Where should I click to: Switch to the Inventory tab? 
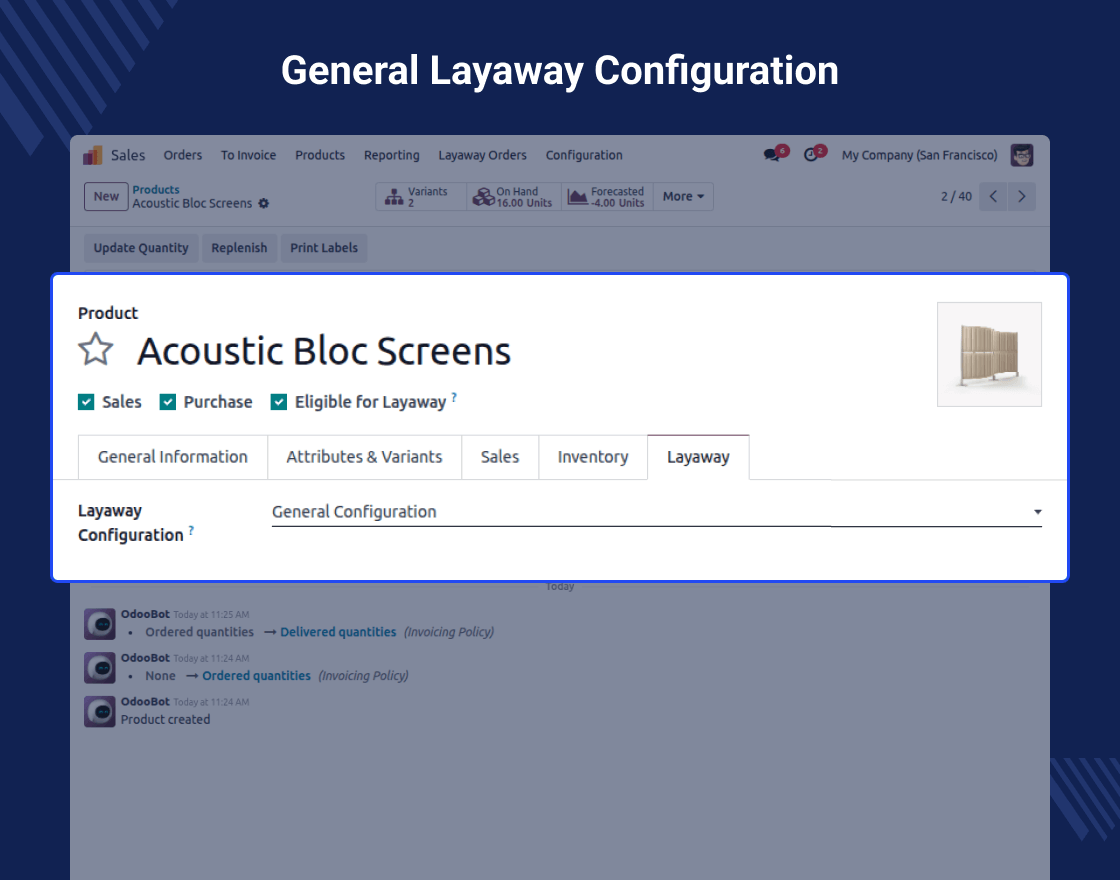[x=593, y=457]
